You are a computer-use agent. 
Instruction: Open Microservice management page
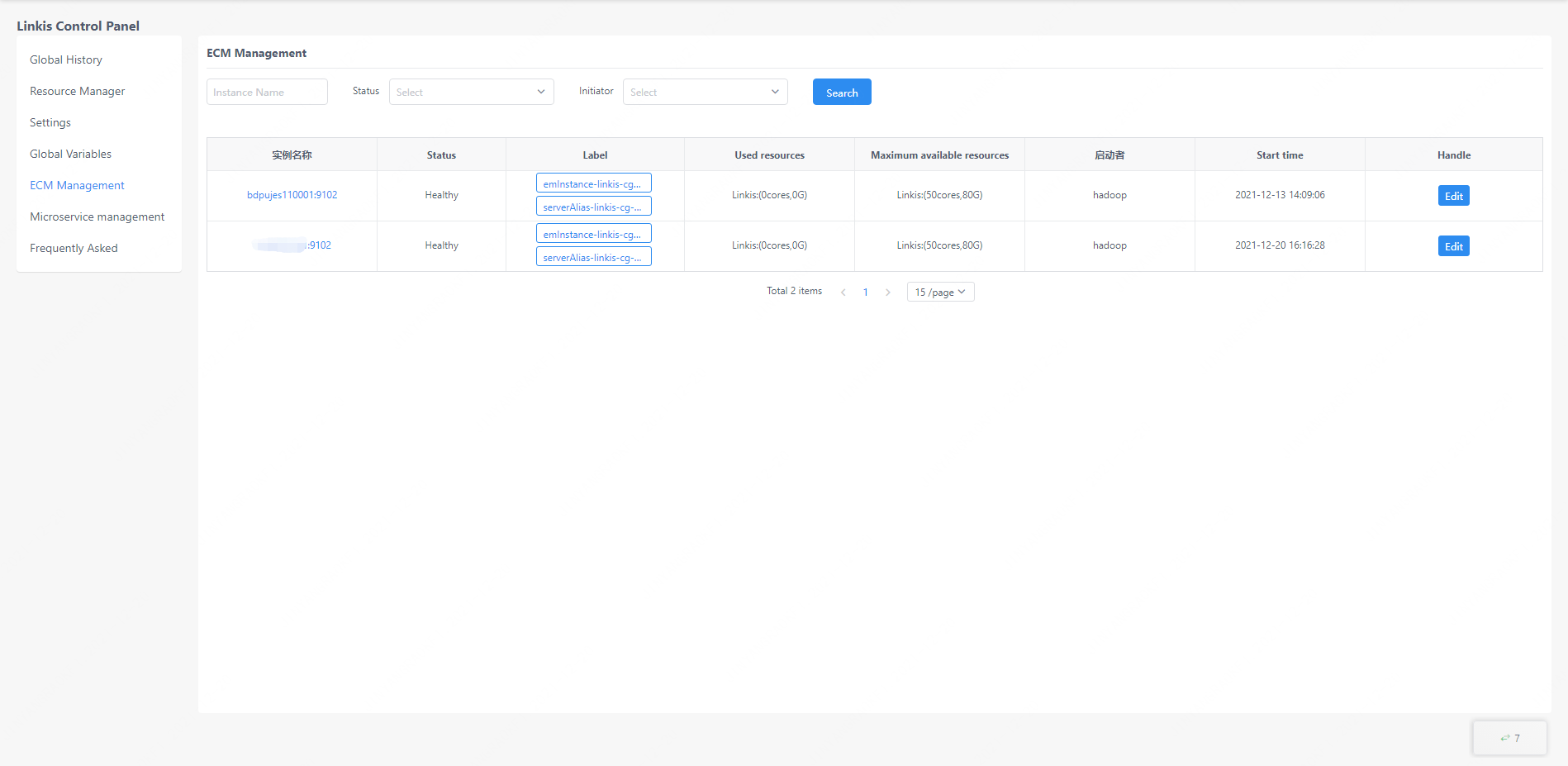point(97,217)
